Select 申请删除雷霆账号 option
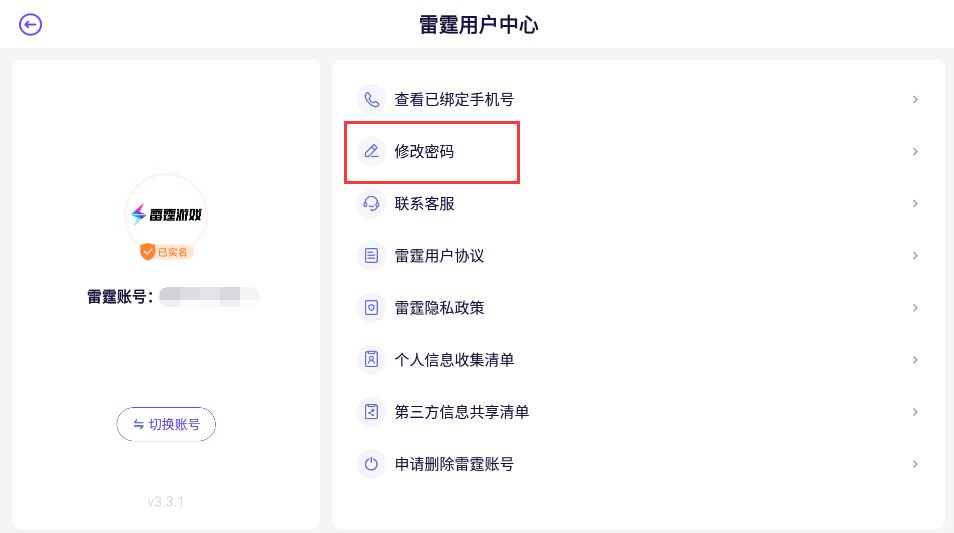954x533 pixels. 454,464
